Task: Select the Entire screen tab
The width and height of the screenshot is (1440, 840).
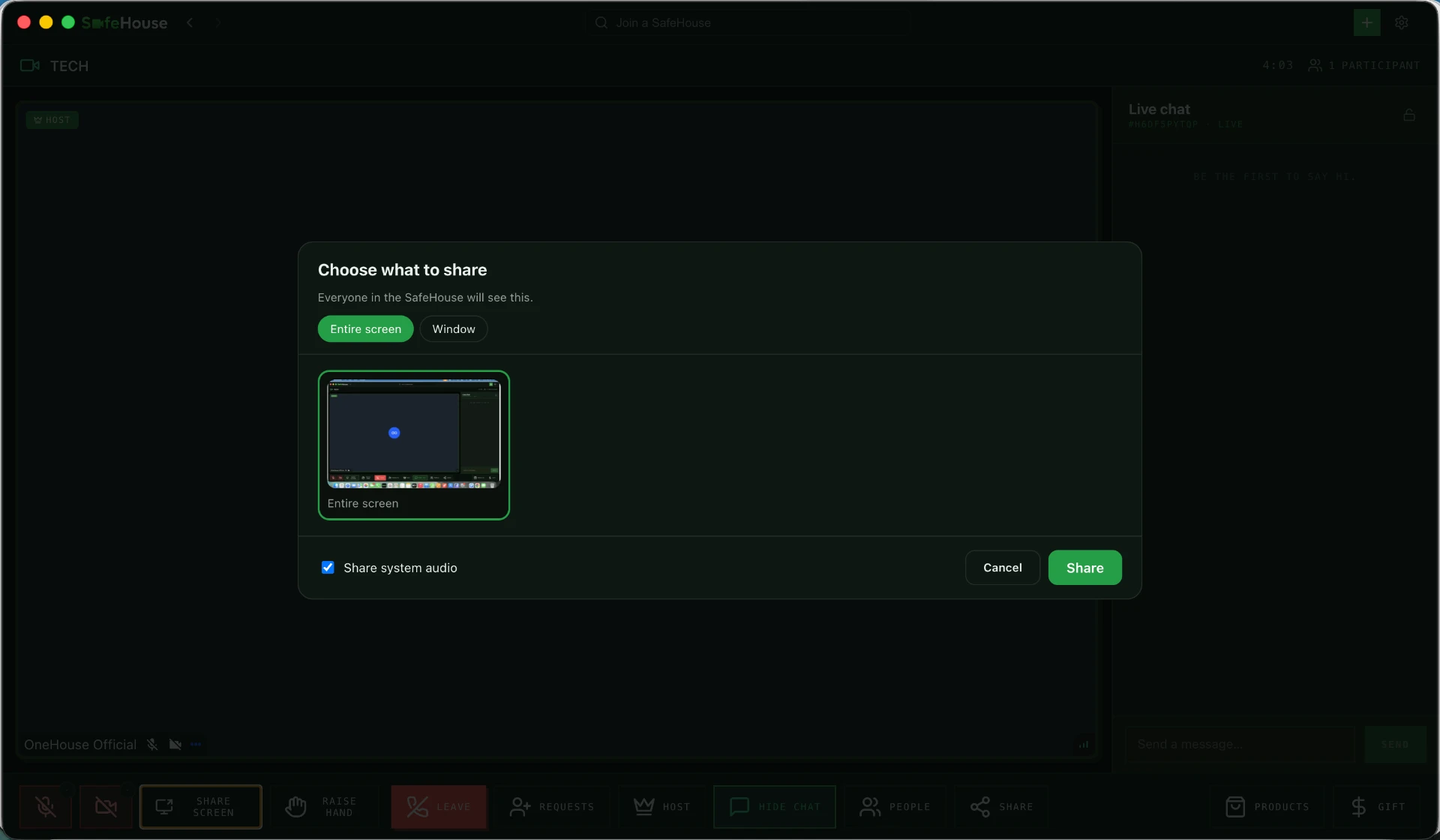Action: tap(365, 329)
